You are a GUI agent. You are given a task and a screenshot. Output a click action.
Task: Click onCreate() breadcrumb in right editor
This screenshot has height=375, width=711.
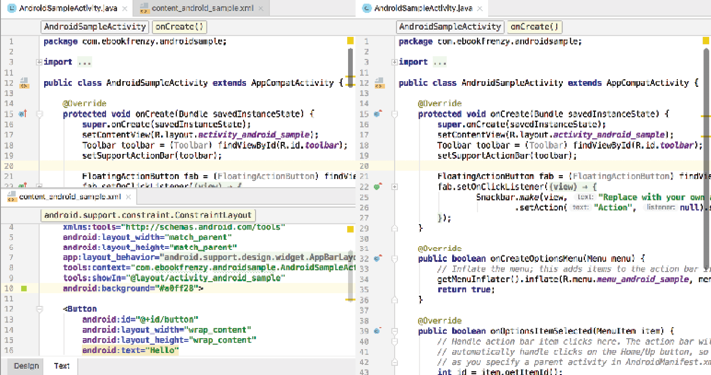click(x=535, y=27)
